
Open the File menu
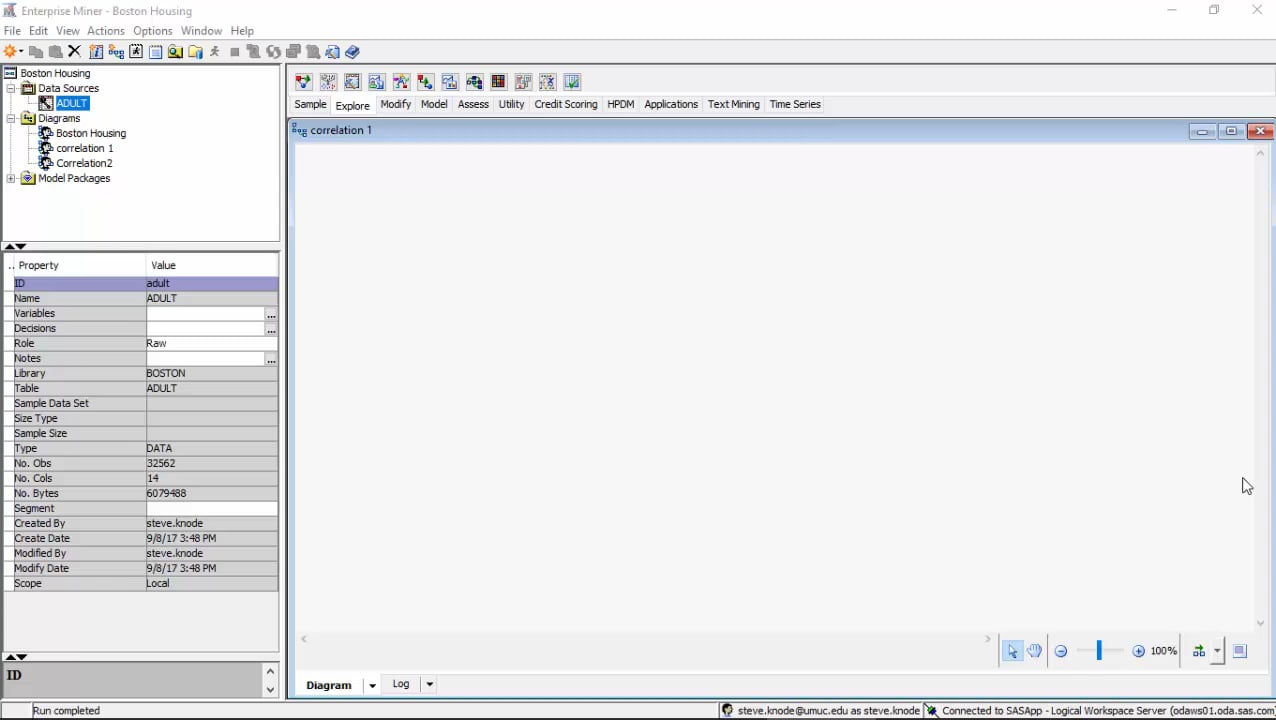tap(12, 31)
